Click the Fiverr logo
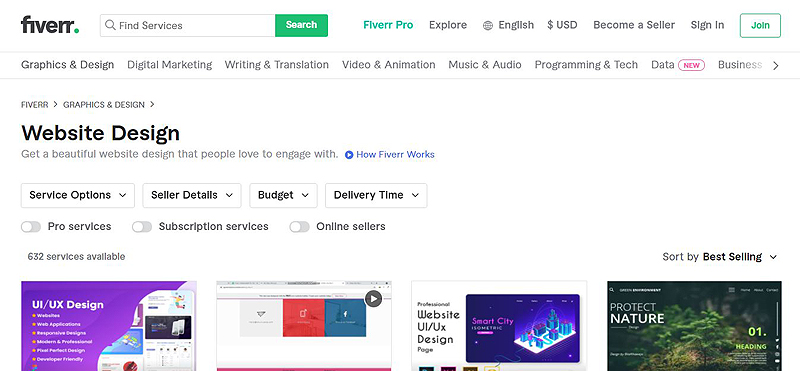The height and width of the screenshot is (371, 800). [50, 24]
